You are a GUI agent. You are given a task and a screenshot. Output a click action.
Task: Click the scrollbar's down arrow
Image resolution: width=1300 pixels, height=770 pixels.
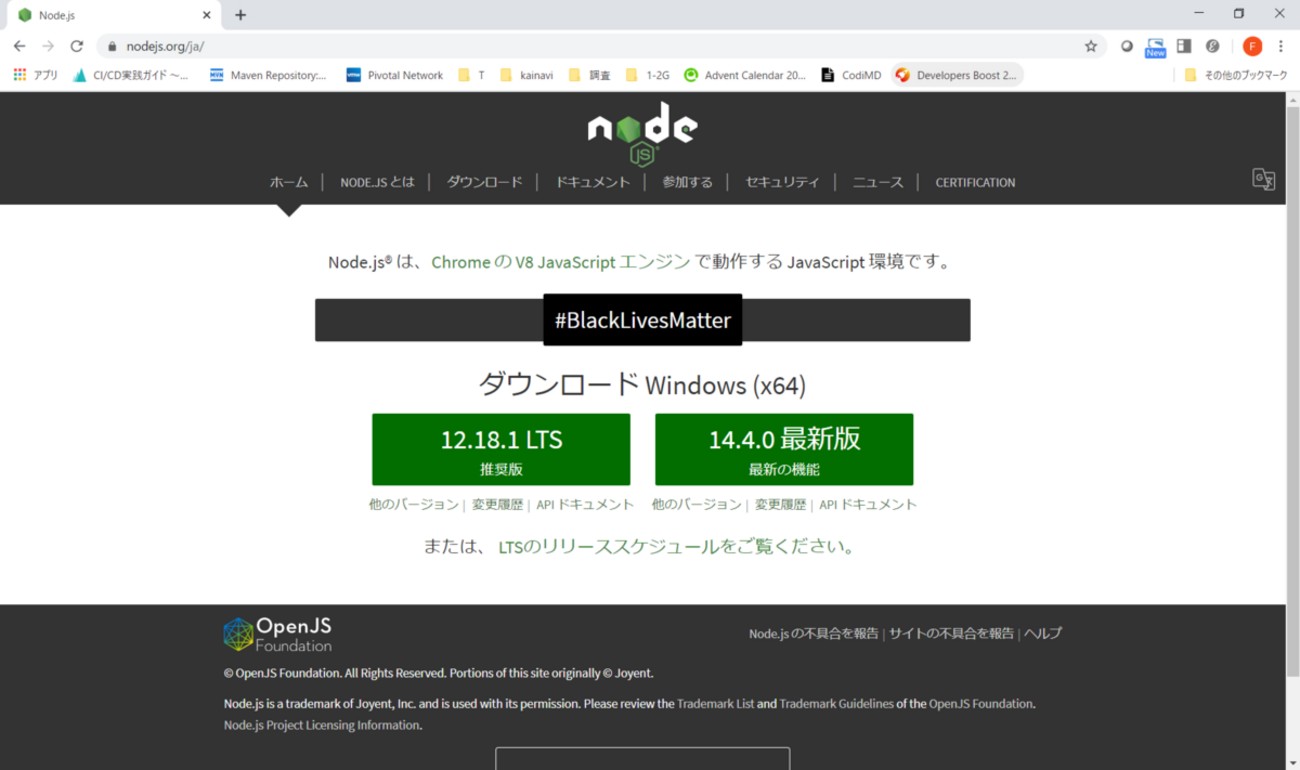click(x=1292, y=763)
